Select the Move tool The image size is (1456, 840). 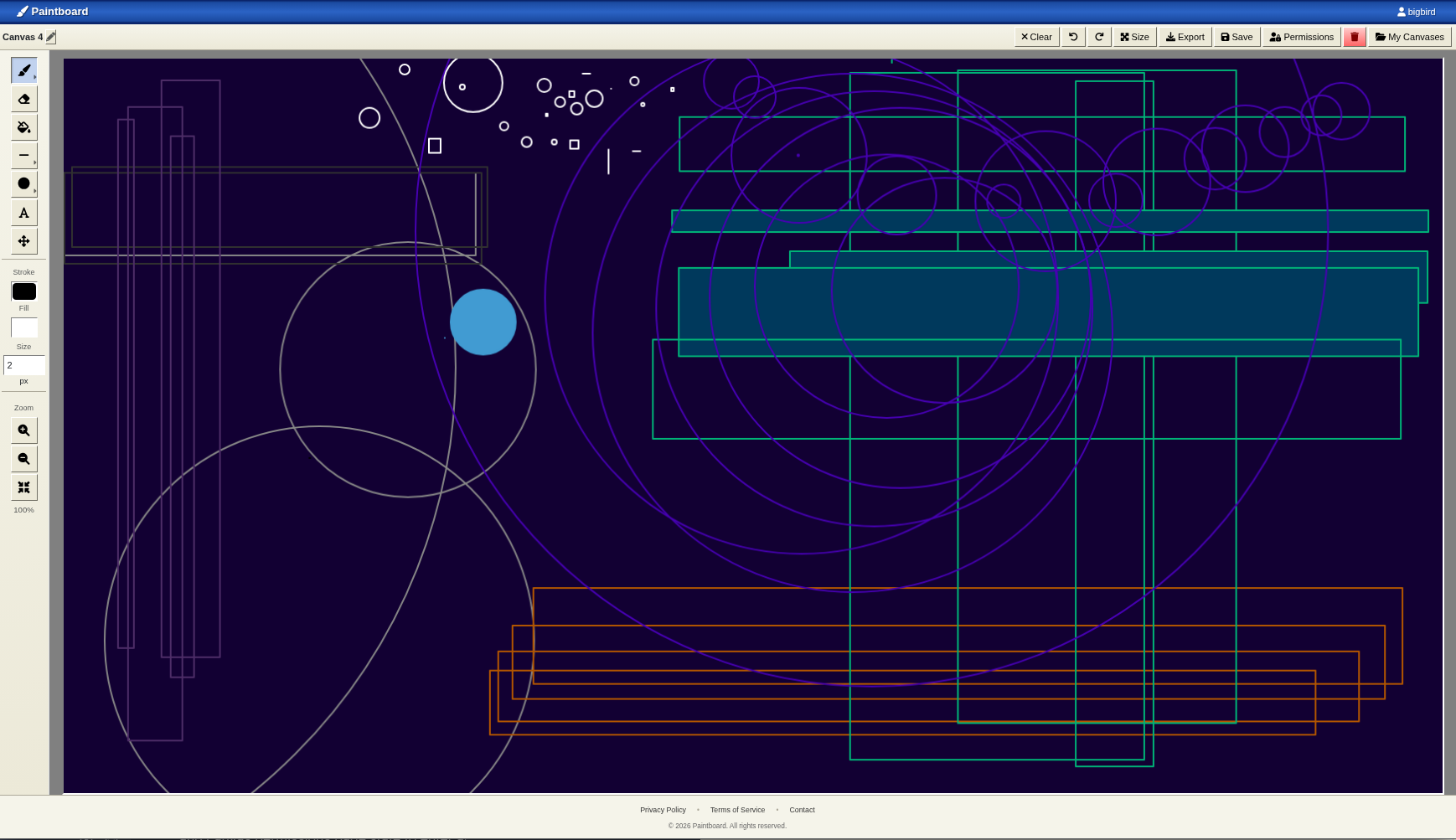(23, 241)
